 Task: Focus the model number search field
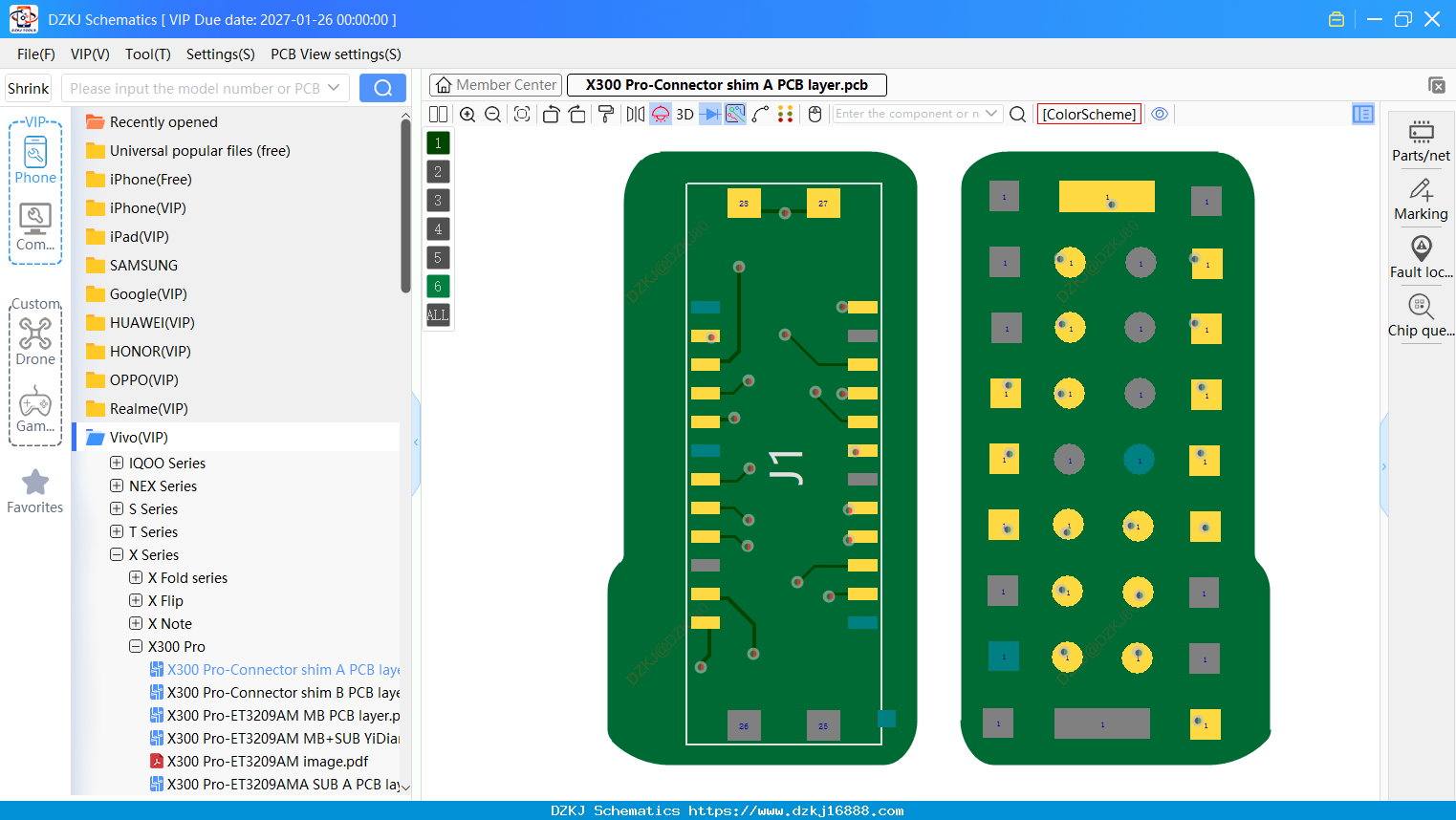coord(206,88)
